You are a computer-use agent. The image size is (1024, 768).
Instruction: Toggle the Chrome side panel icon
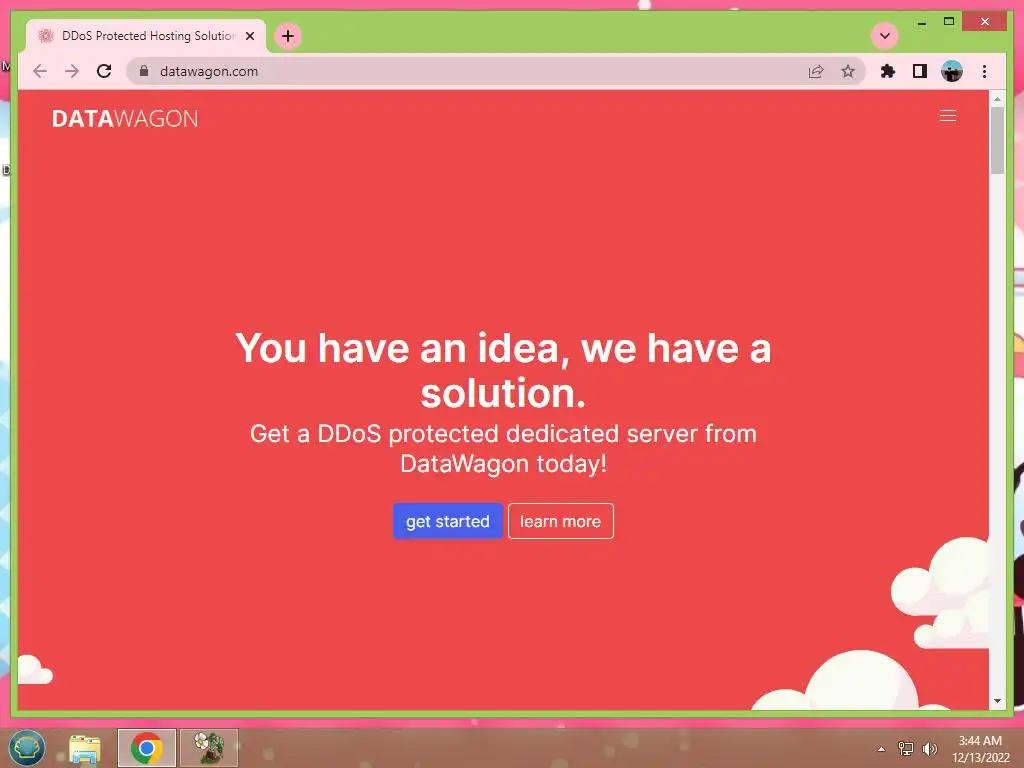tap(920, 71)
